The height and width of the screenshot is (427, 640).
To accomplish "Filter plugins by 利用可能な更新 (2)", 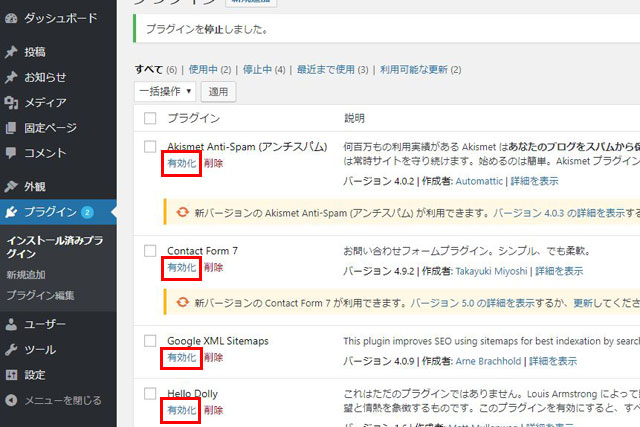I will point(420,70).
